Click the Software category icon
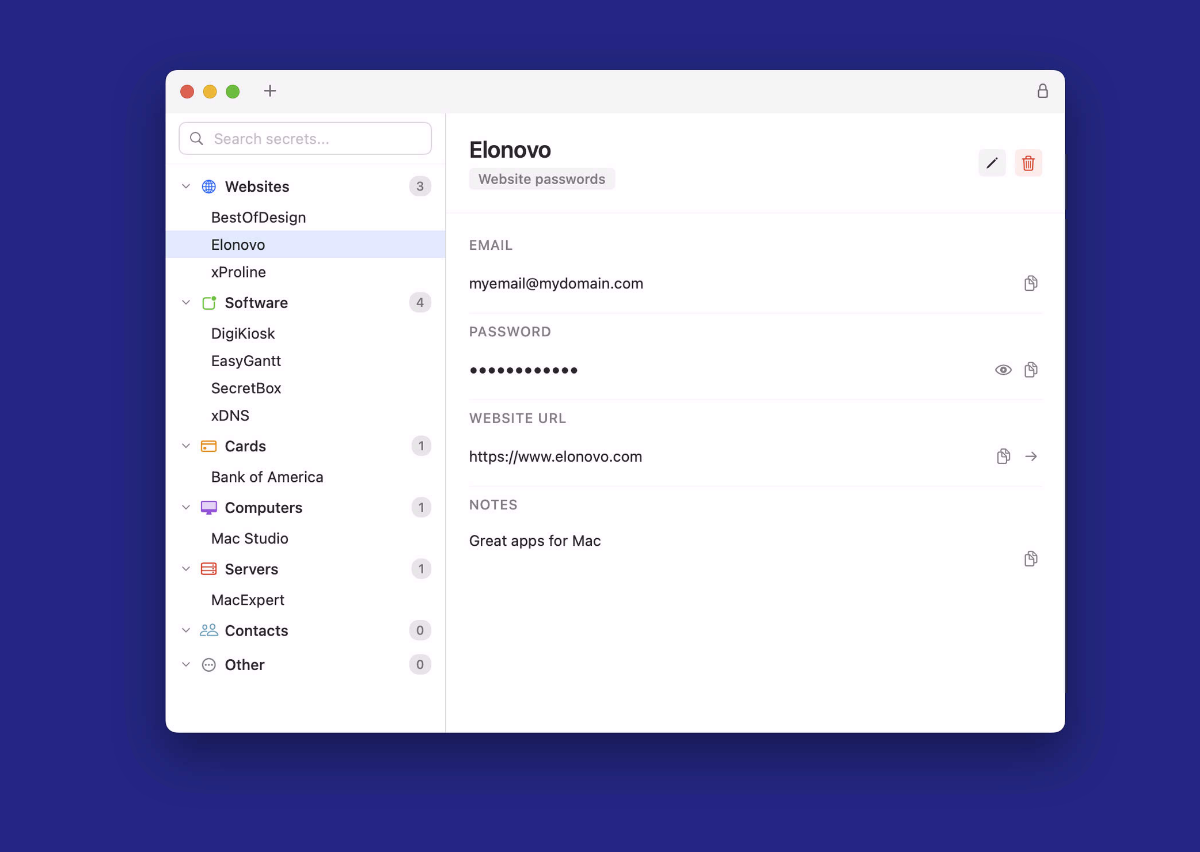 click(209, 303)
